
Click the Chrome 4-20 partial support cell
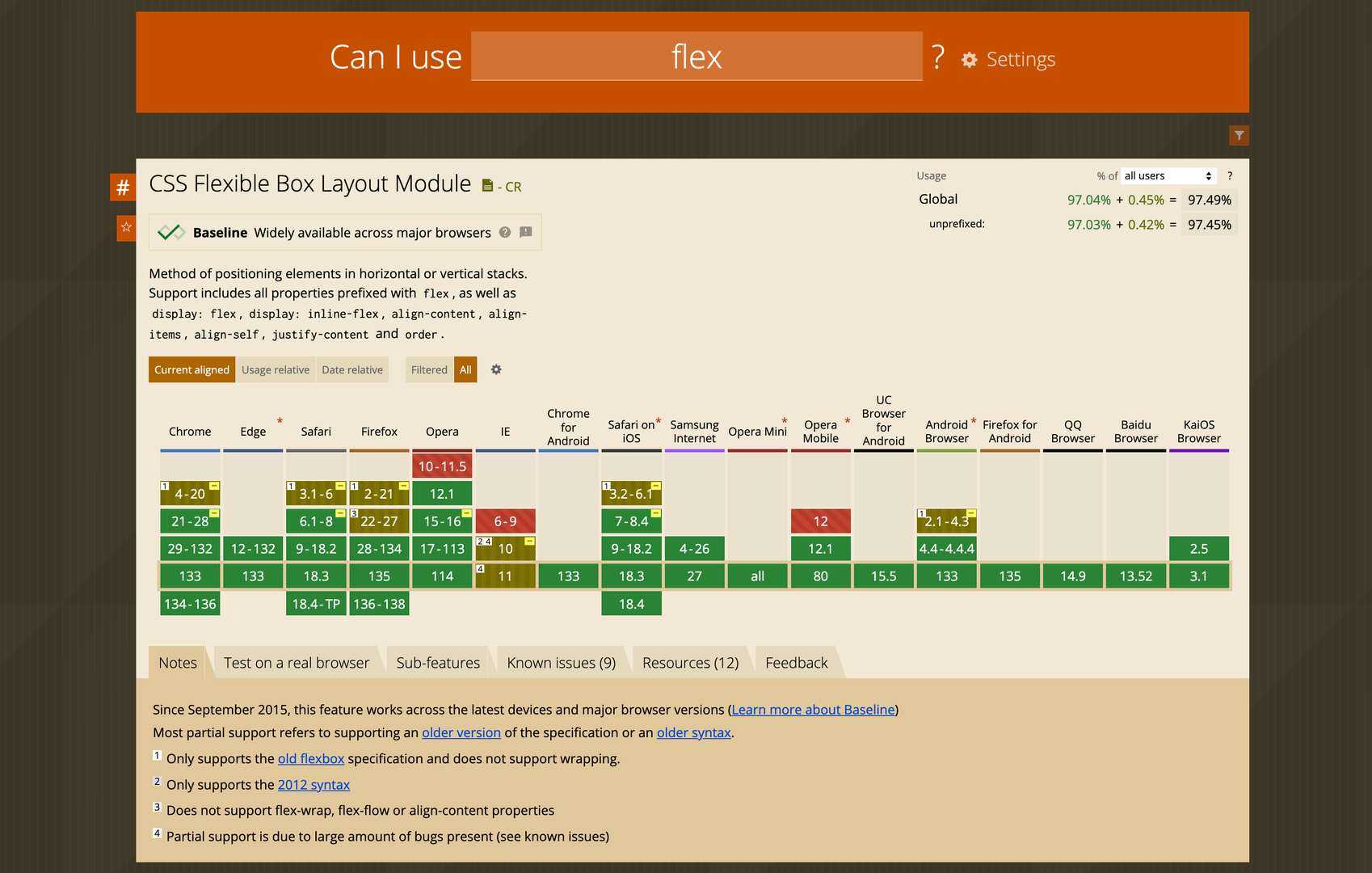coord(190,494)
